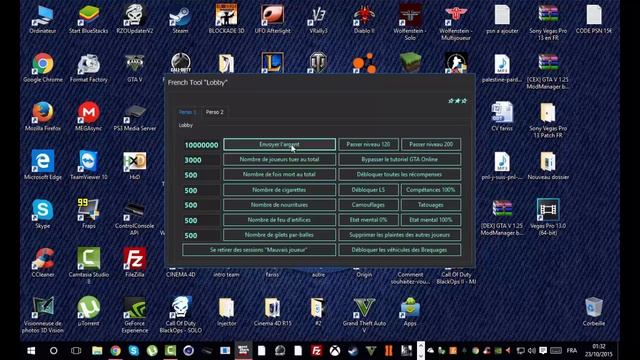Screen dimensions: 640x360
Task: Select the Start BlueStacks desktop icon
Action: pyautogui.click(x=89, y=20)
